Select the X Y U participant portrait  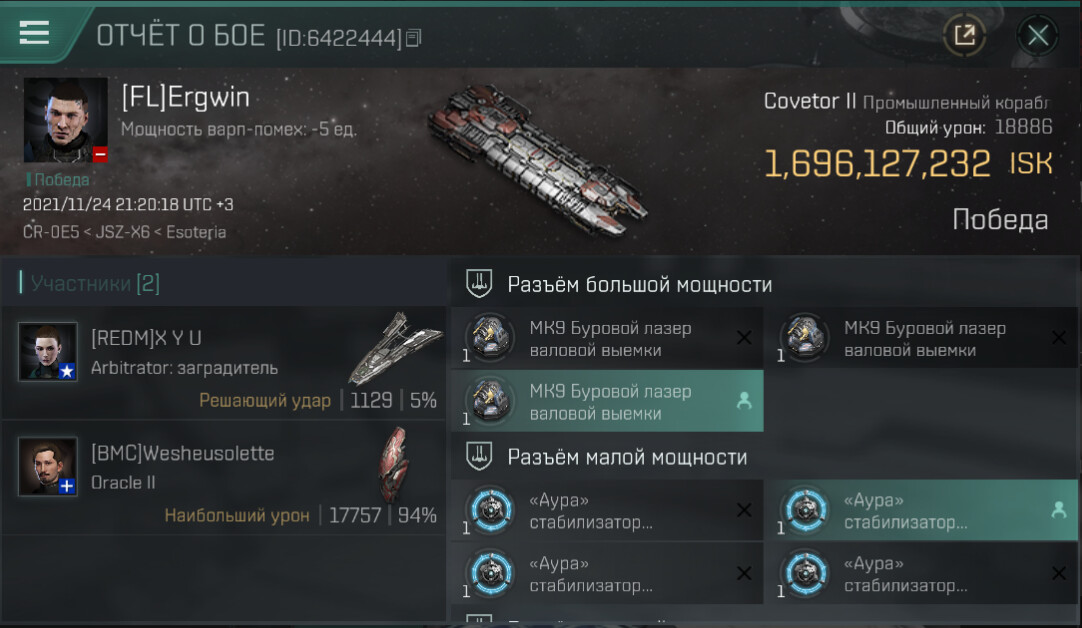(x=48, y=351)
